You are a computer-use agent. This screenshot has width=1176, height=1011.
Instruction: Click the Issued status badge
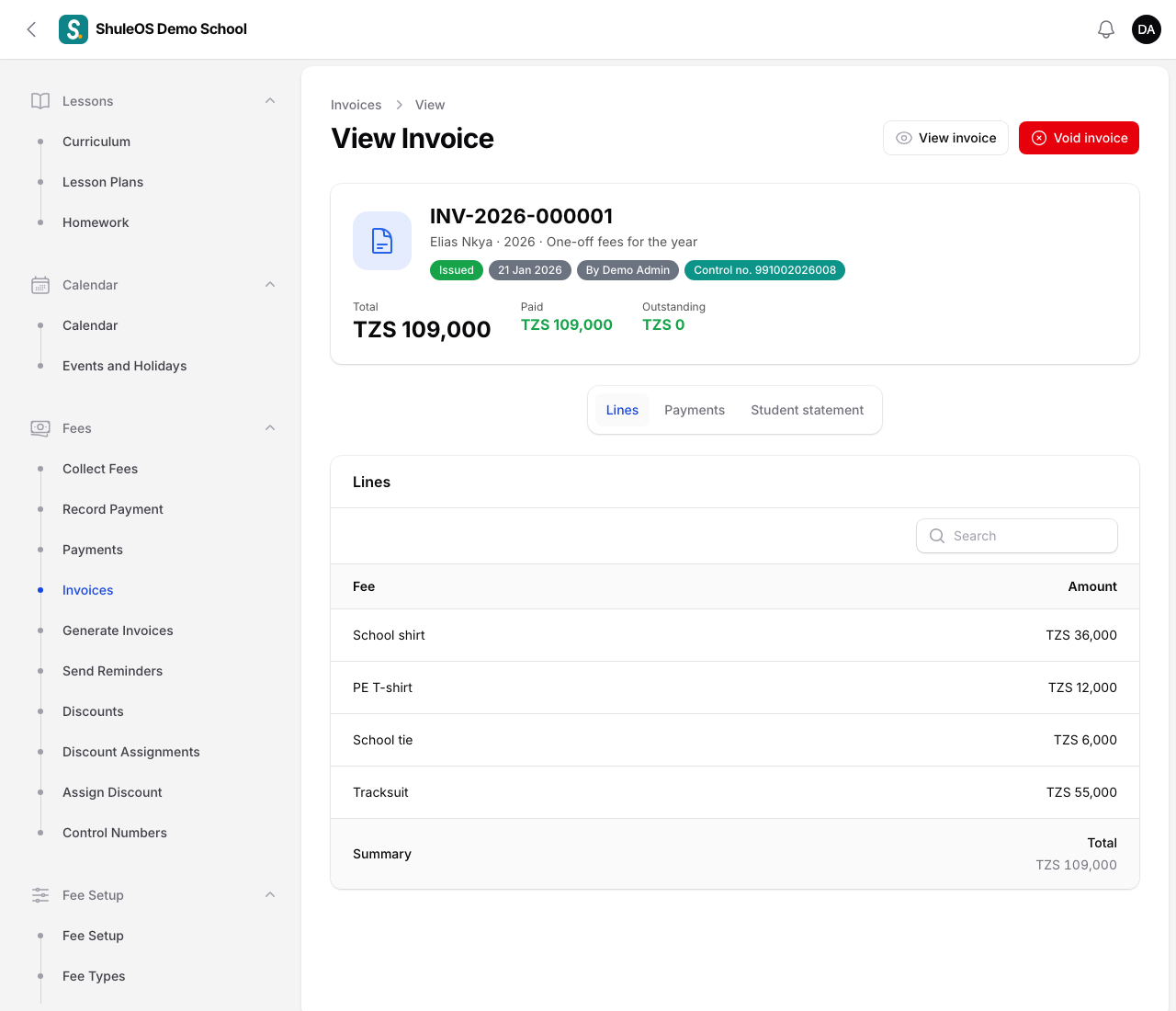(x=457, y=270)
